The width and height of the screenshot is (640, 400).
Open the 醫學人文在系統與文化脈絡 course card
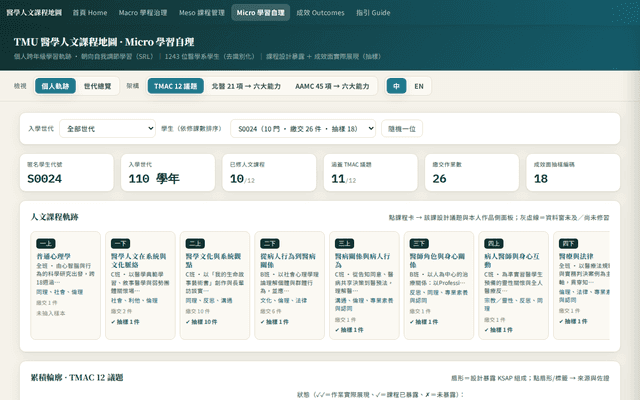pyautogui.click(x=140, y=285)
